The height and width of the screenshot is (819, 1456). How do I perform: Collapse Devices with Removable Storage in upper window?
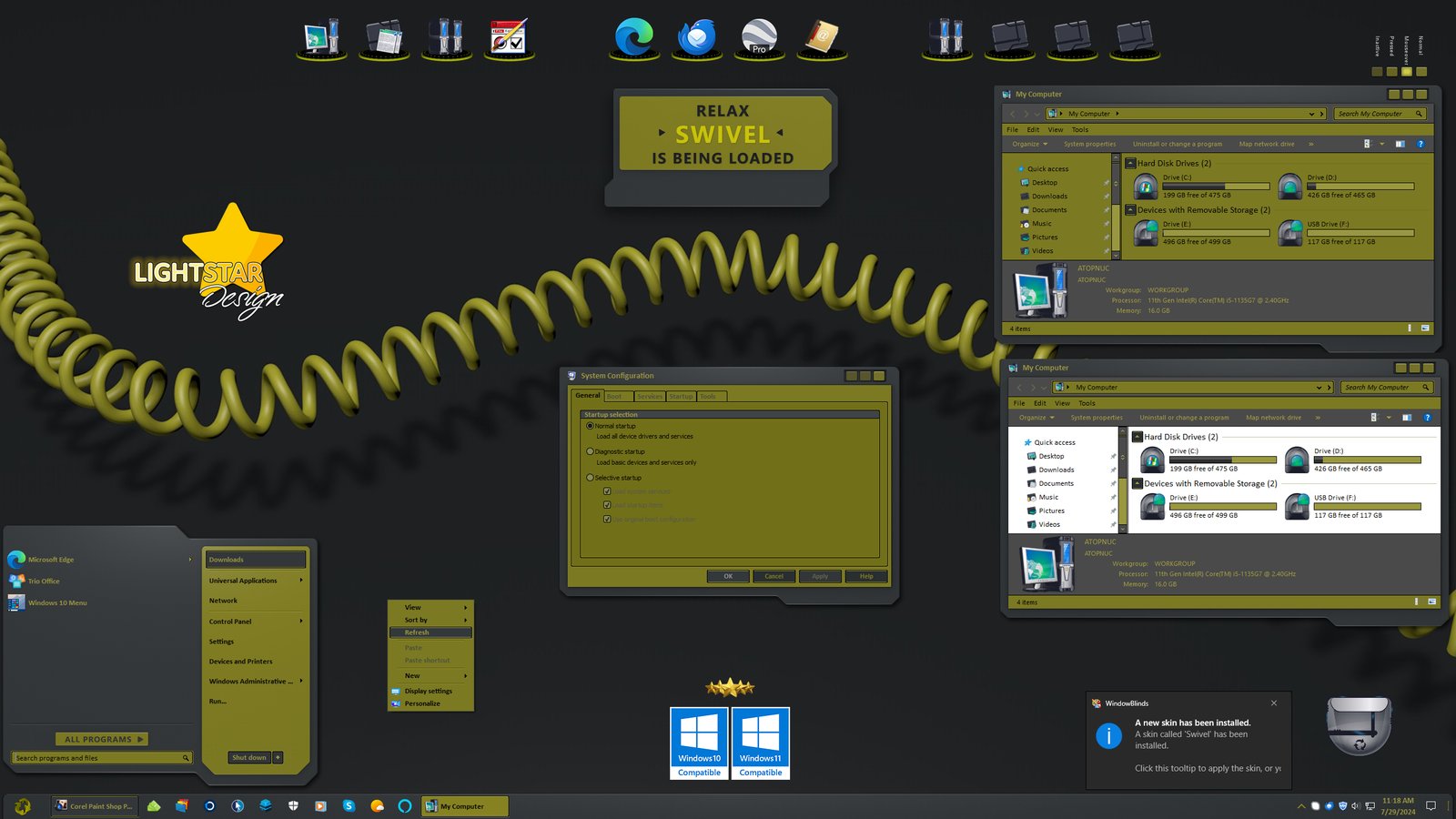tap(1130, 209)
